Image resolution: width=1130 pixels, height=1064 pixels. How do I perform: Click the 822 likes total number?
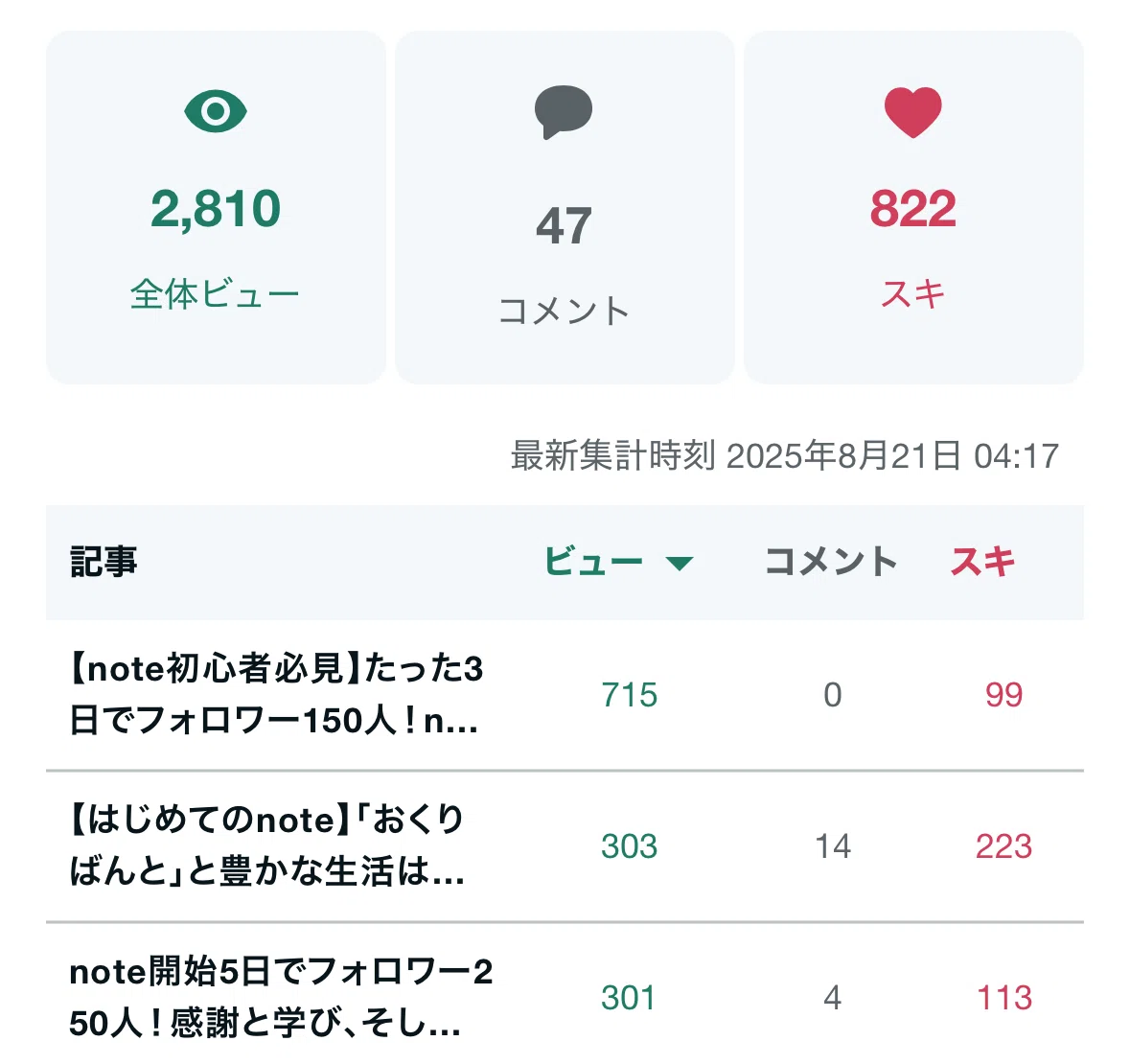[x=913, y=209]
